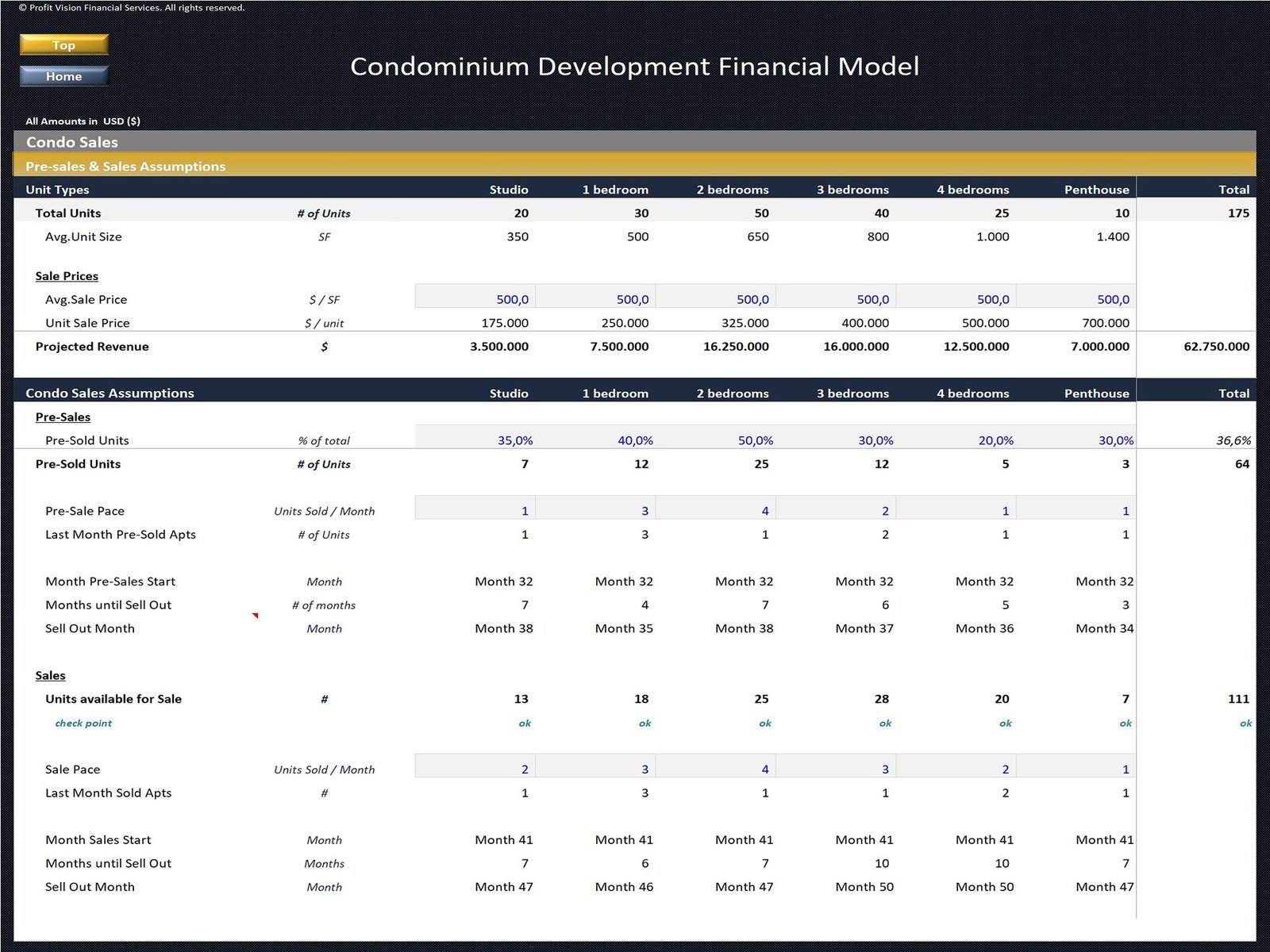
Task: Select the Studio Avg.Sale Price input cell
Action: pyautogui.click(x=475, y=299)
